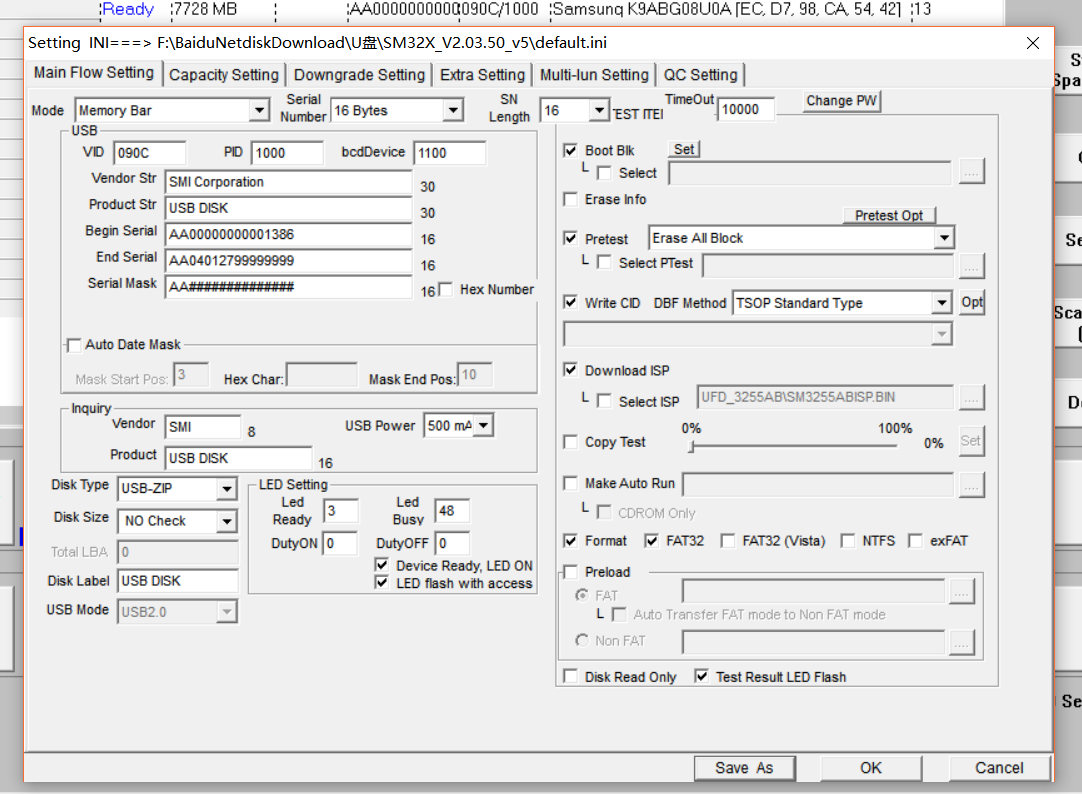Click the Led Busy value field 48
Image resolution: width=1082 pixels, height=794 pixels.
click(x=452, y=511)
